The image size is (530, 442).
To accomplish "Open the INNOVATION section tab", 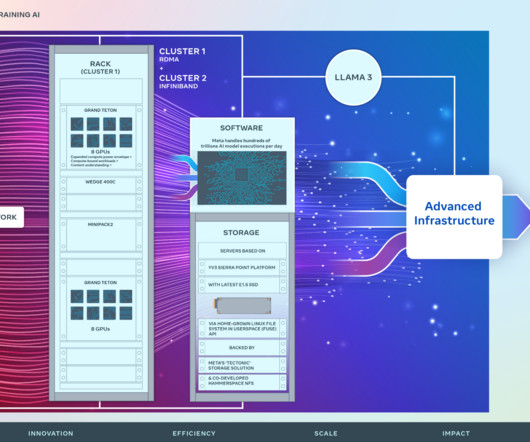I will click(x=51, y=433).
